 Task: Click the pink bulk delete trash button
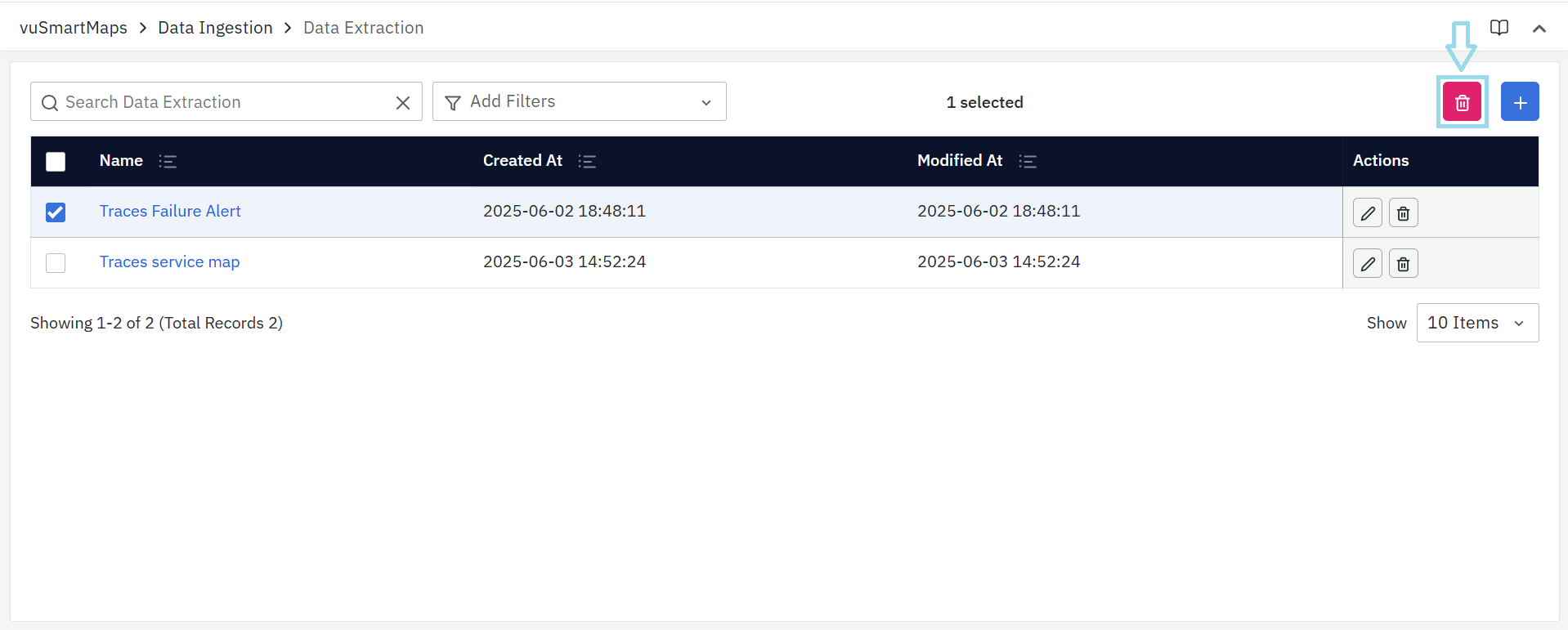1462,102
